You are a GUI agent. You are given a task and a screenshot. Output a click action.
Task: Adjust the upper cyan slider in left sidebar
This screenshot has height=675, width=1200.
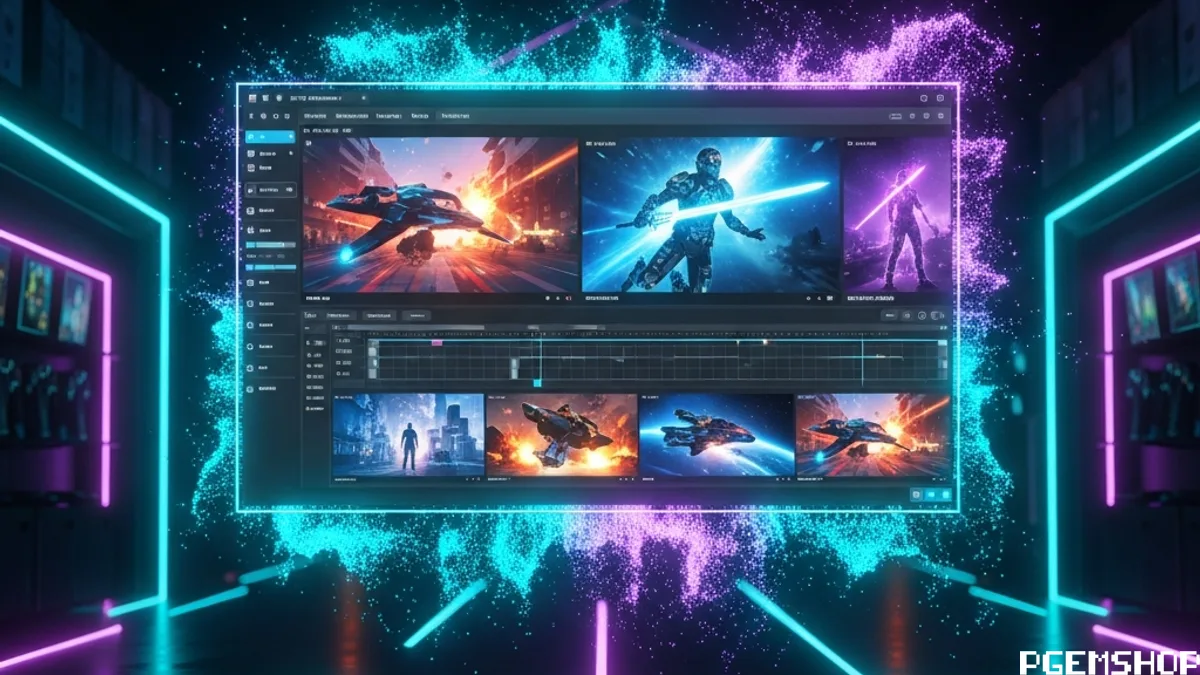click(270, 245)
